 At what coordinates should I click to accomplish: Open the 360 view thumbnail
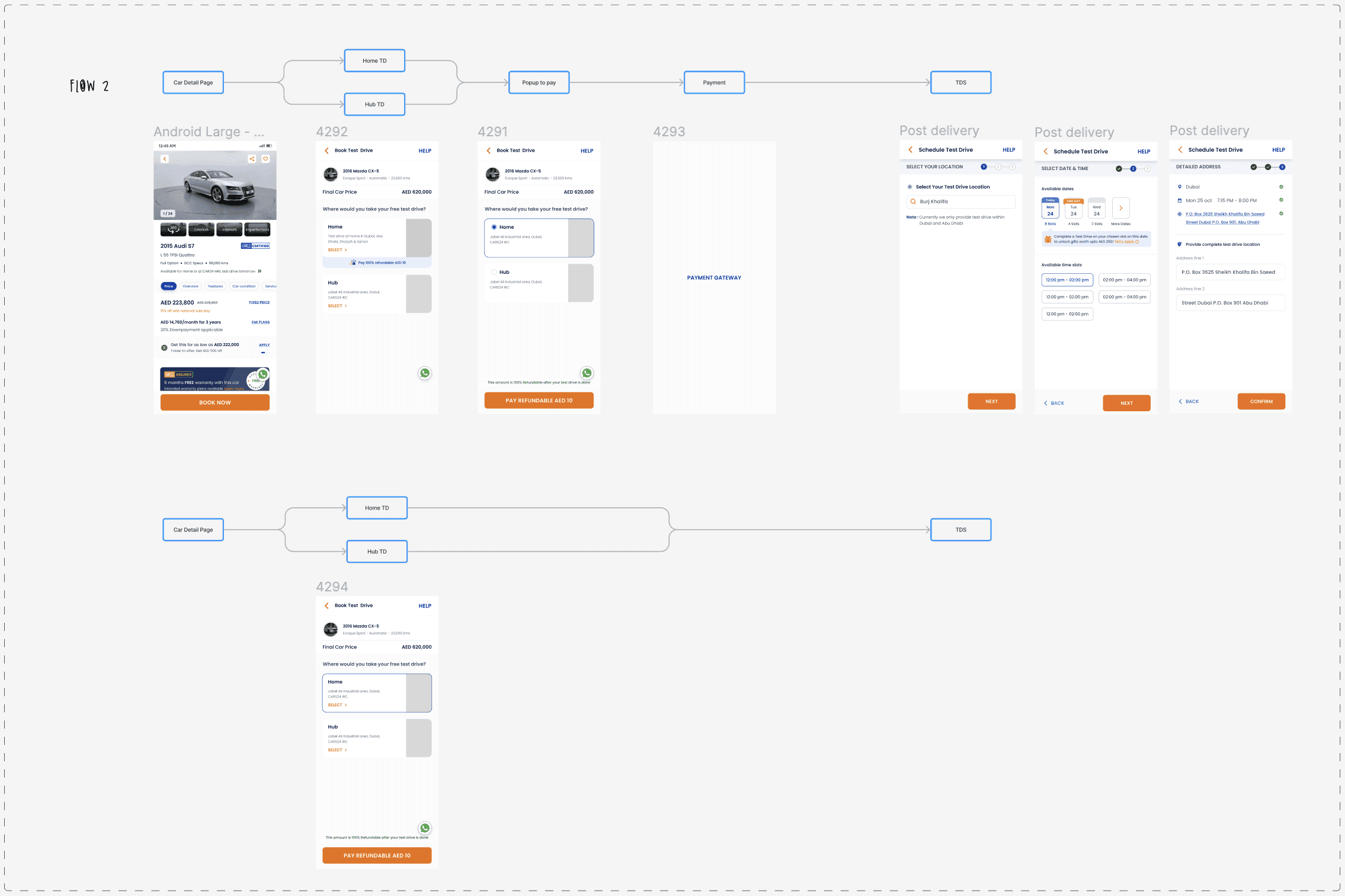click(x=173, y=229)
